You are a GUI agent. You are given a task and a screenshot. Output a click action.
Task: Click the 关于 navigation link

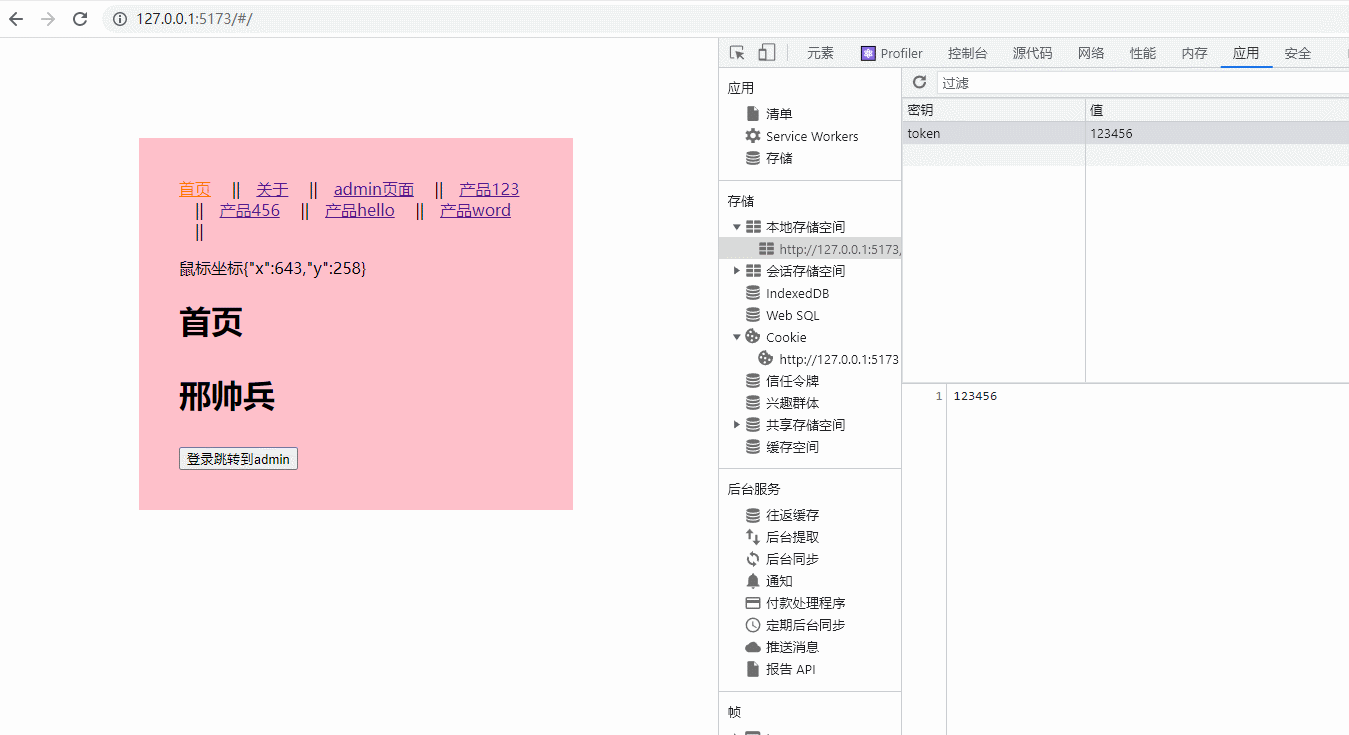(x=272, y=189)
